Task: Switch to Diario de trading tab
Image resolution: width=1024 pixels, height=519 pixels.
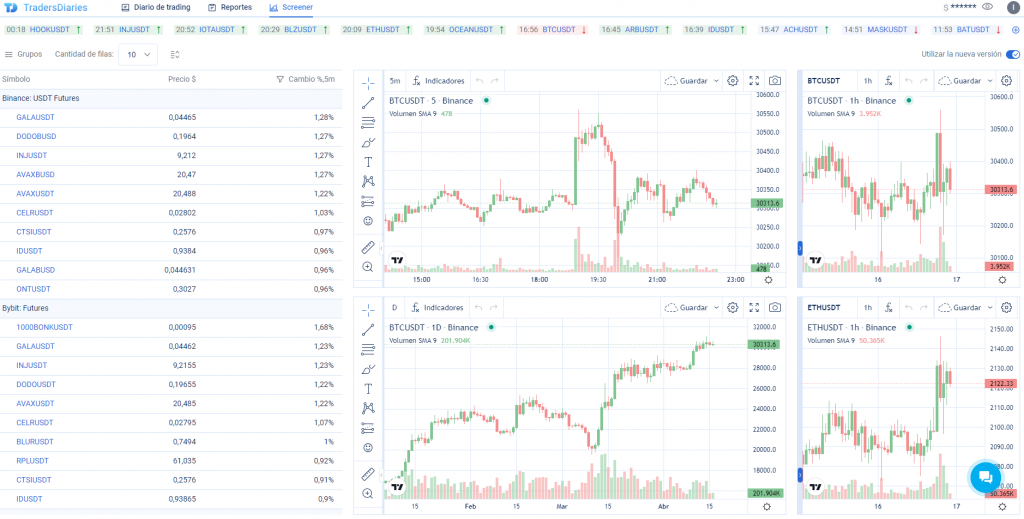Action: click(x=154, y=7)
